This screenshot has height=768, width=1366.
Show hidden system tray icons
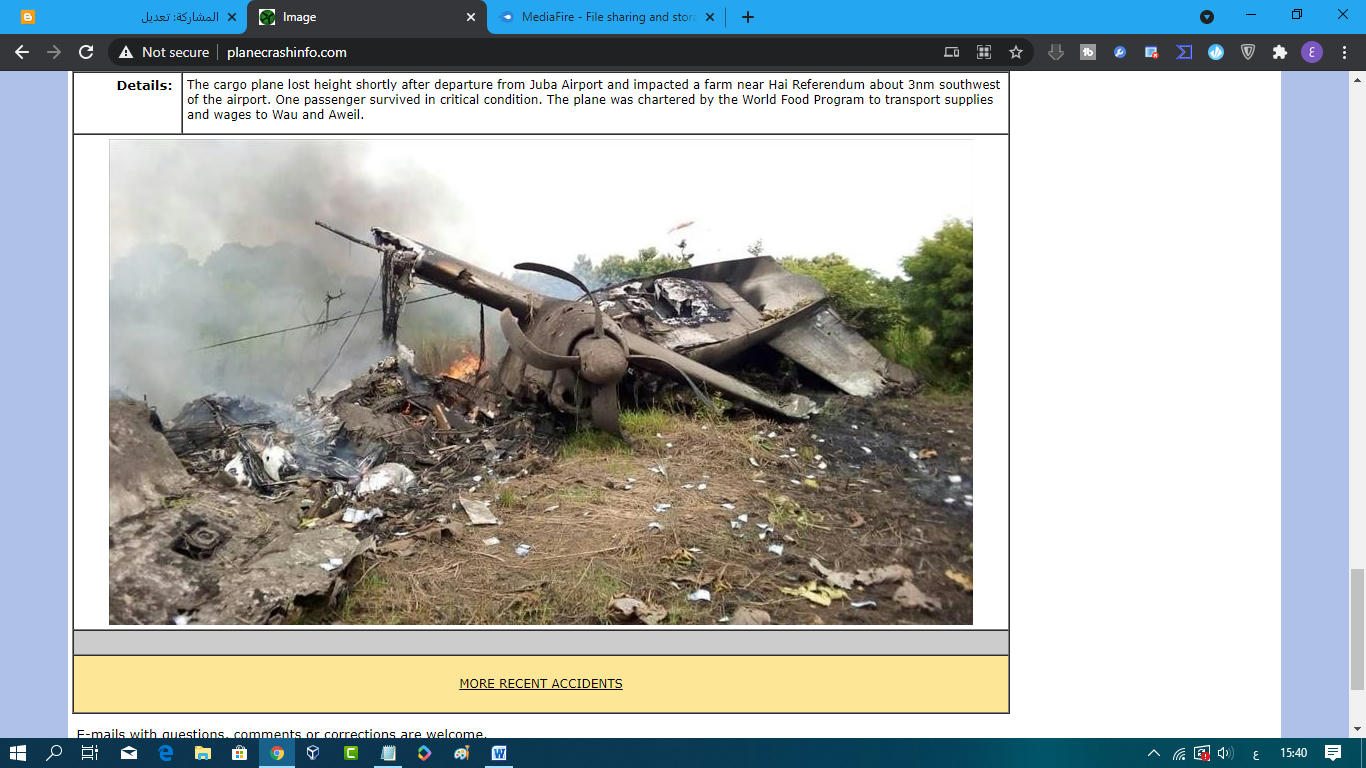click(x=1153, y=753)
